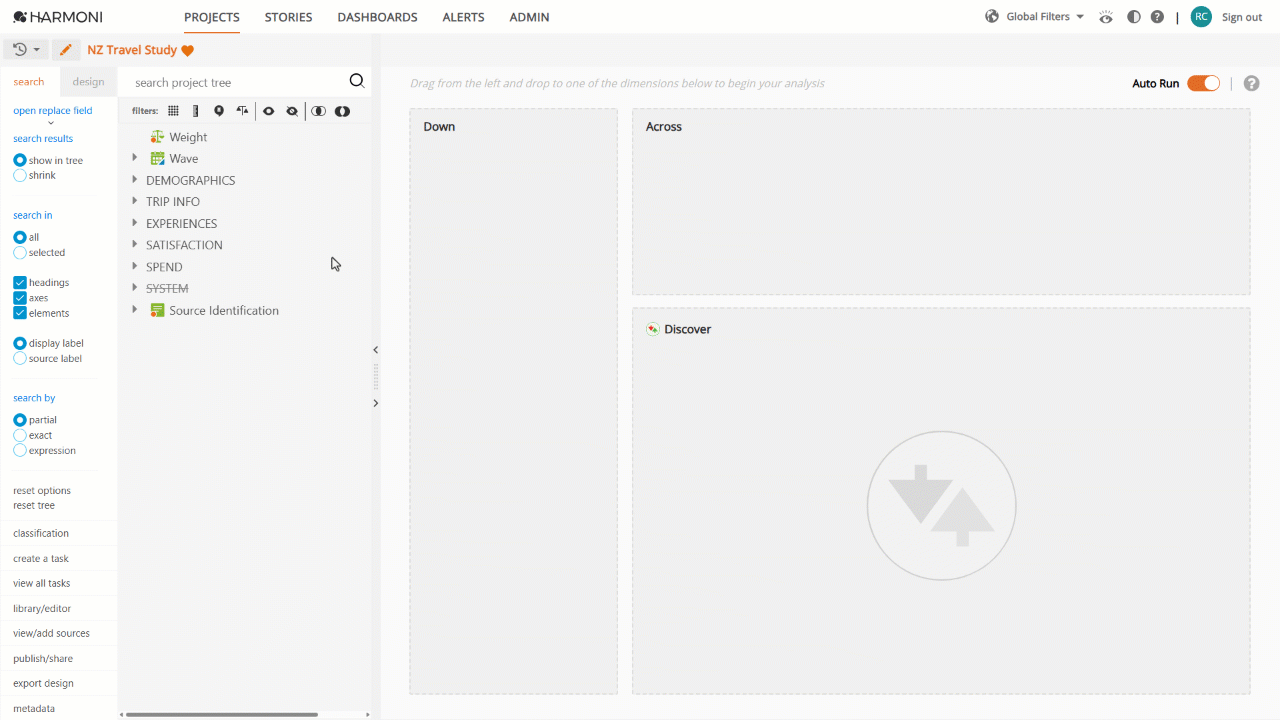Switch to the search tab
Viewport: 1280px width, 720px height.
pos(29,82)
